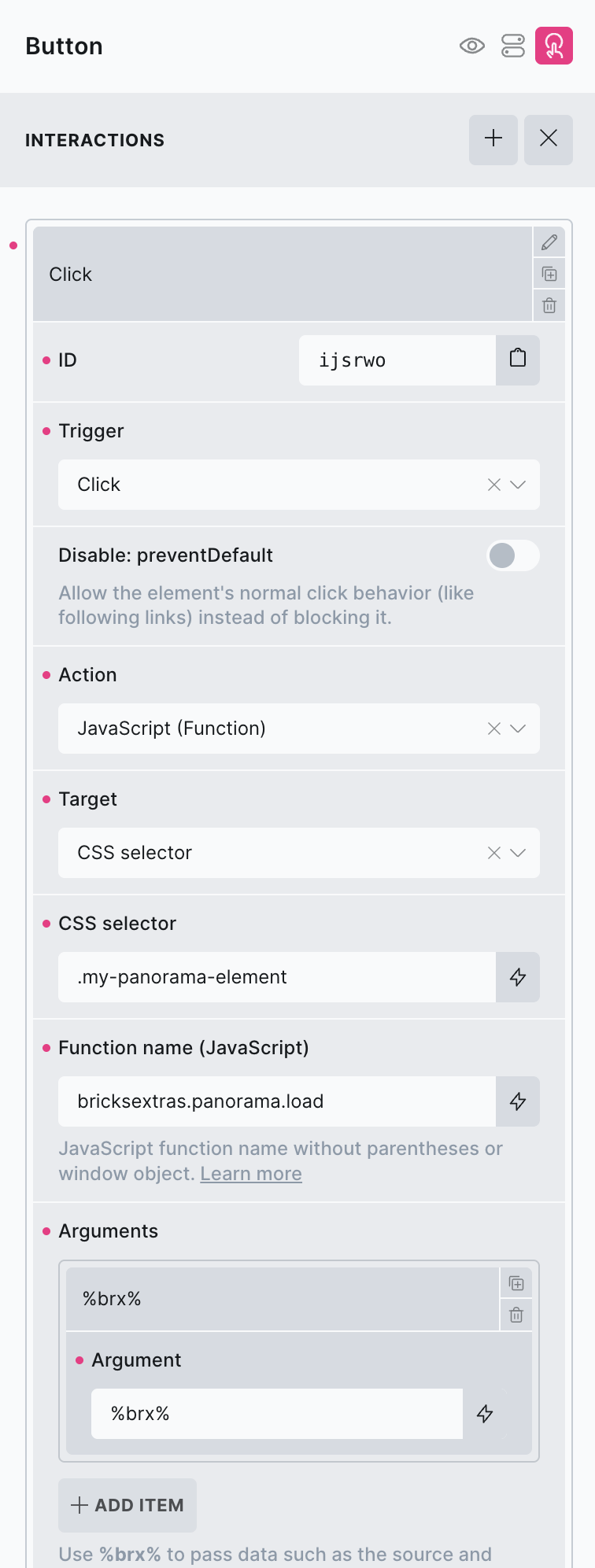Copy the interaction ID using clipboard icon
595x1568 pixels.
518,360
